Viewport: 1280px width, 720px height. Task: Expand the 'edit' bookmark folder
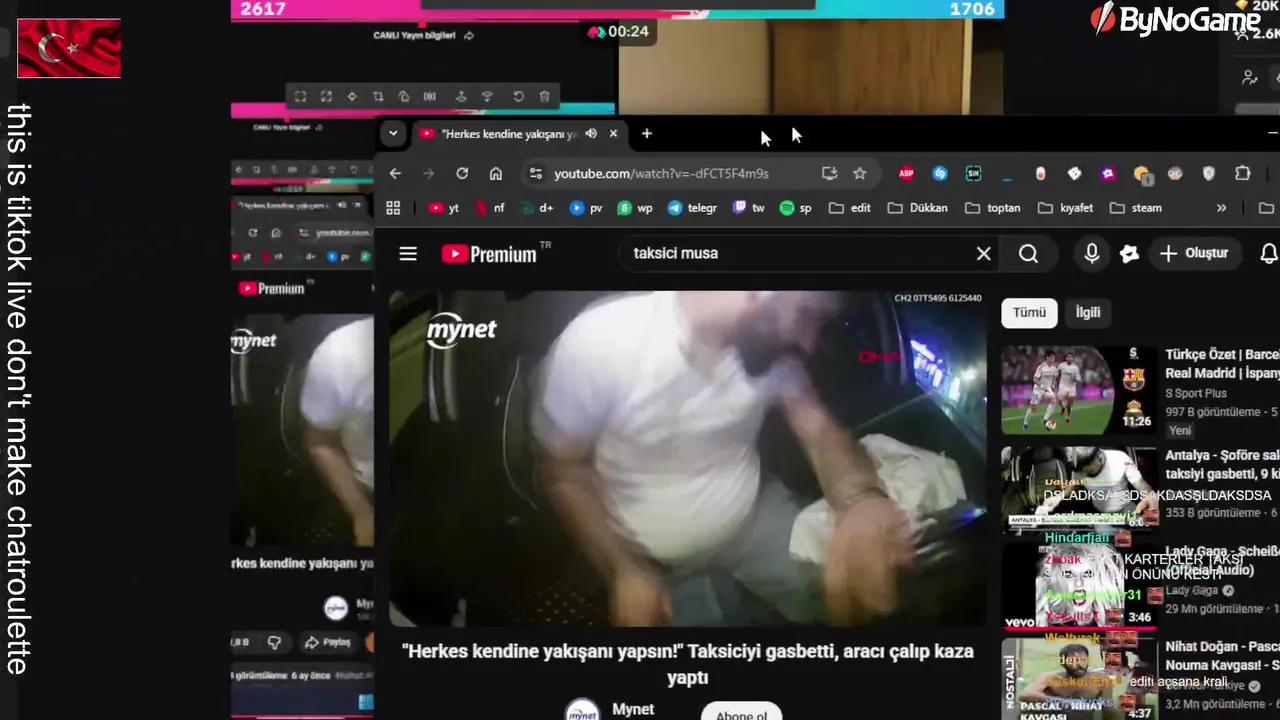(850, 208)
